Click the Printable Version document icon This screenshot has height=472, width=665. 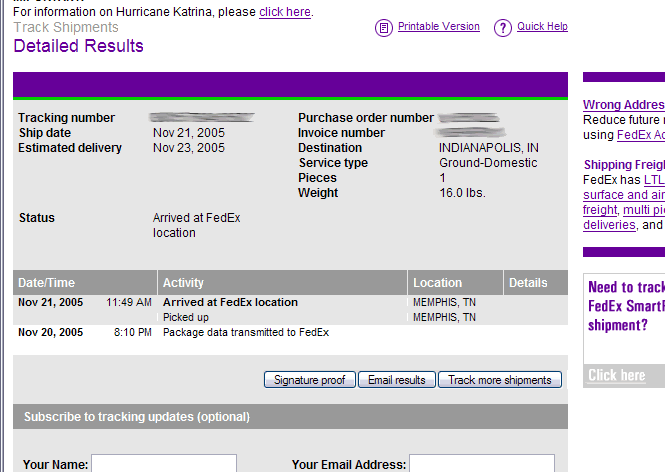(384, 28)
